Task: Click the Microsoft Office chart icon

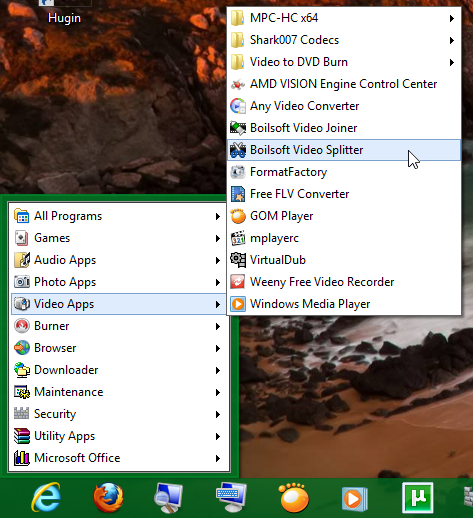Action: pos(22,458)
